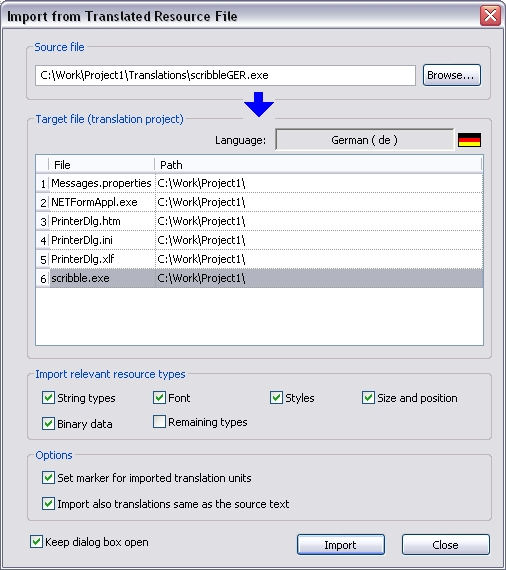Toggle the String types checkbox
506x570 pixels.
click(48, 398)
